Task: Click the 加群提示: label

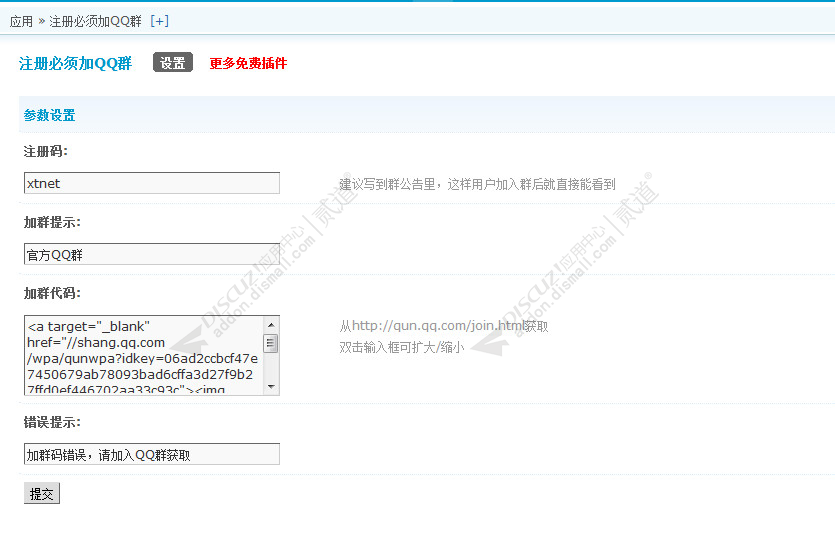Action: 52,222
